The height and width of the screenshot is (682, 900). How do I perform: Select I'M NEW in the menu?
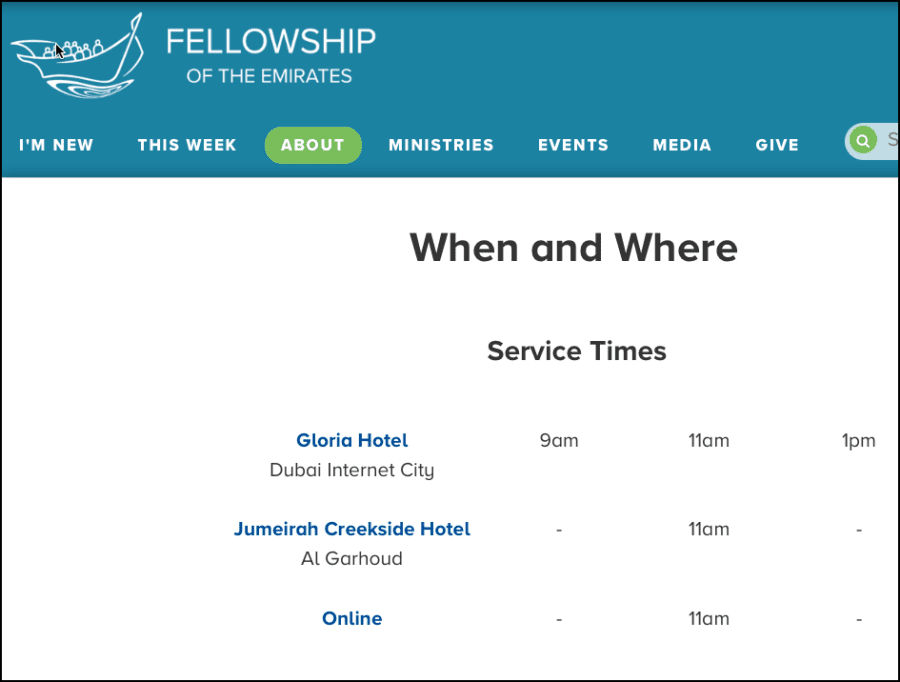click(56, 145)
